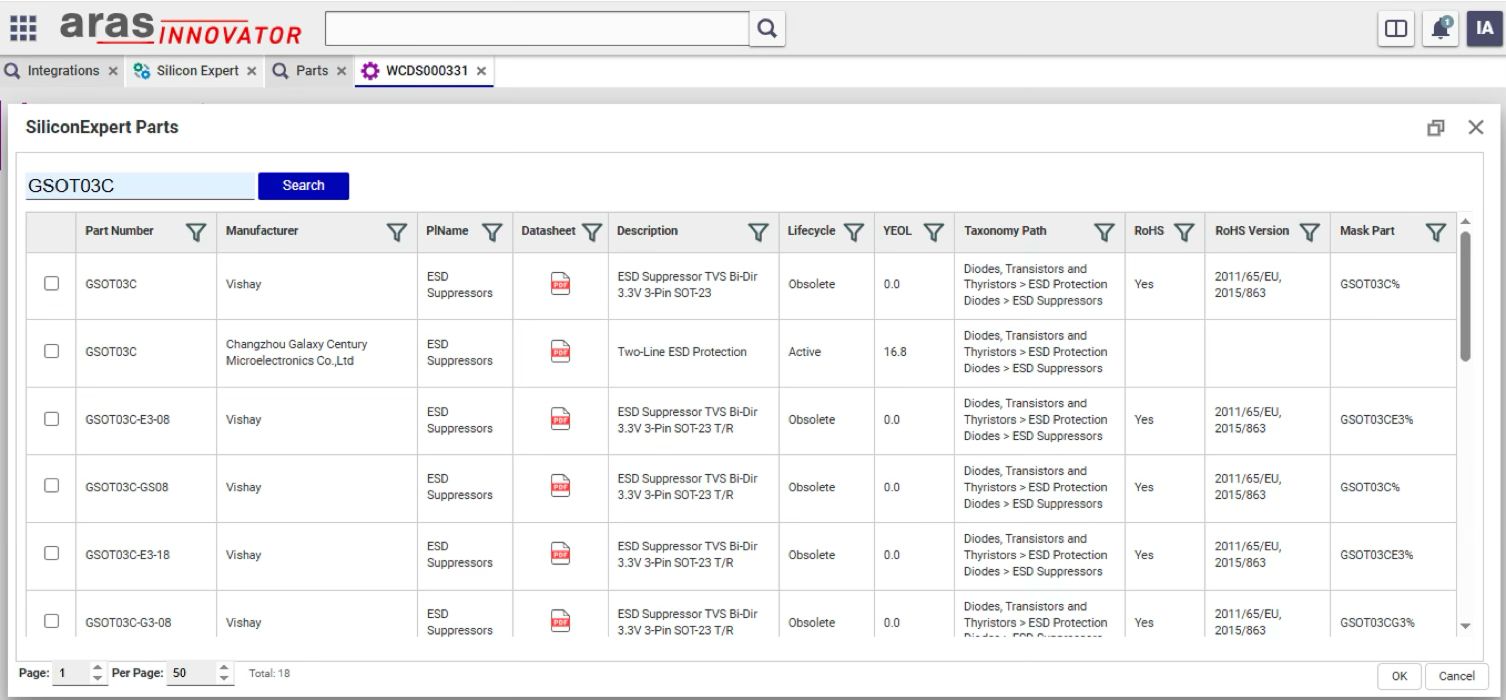Filter the Datasheet column

(592, 232)
